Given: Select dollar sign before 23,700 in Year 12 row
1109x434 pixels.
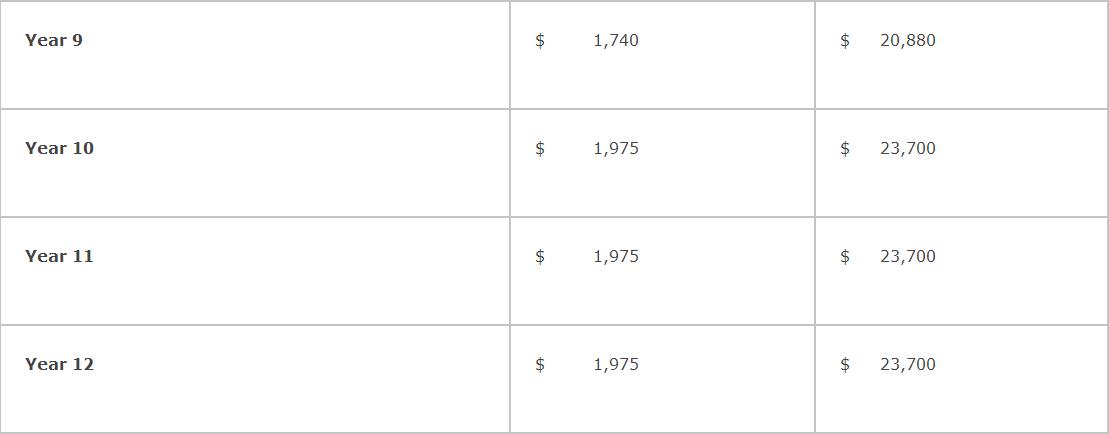Looking at the screenshot, I should (845, 364).
